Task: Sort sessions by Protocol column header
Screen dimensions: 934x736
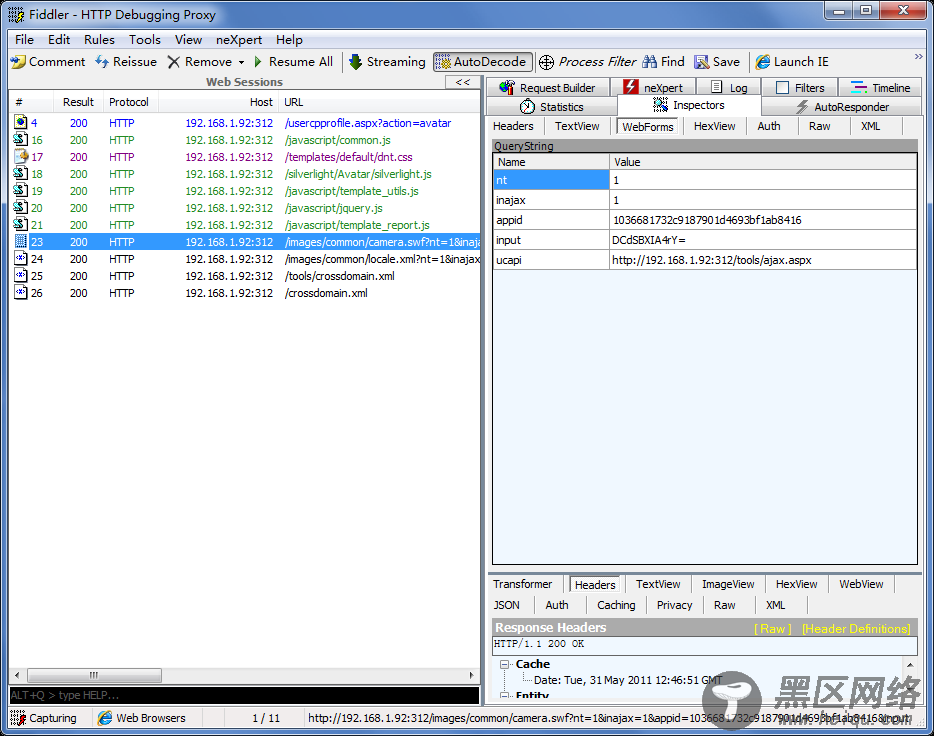Action: (x=129, y=102)
